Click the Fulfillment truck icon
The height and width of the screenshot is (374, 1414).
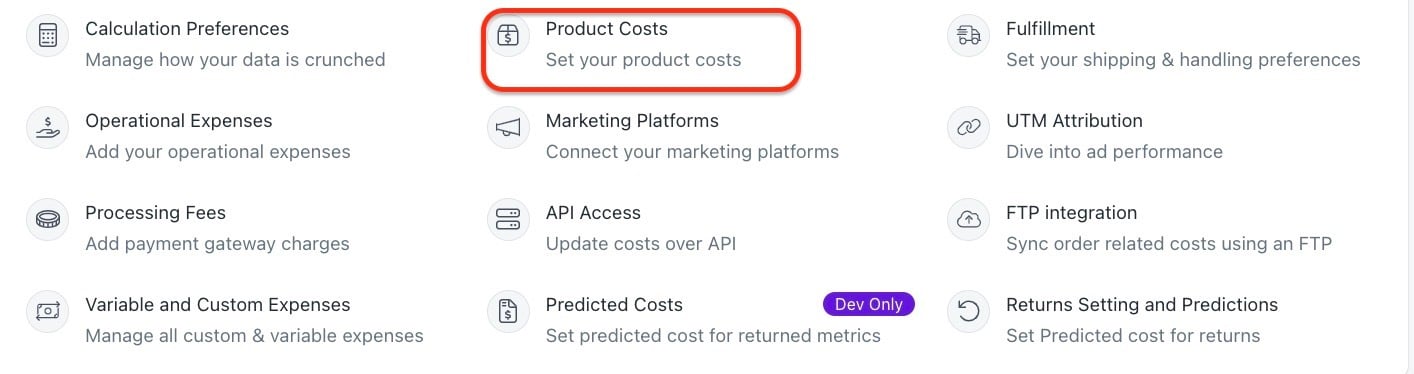click(968, 36)
